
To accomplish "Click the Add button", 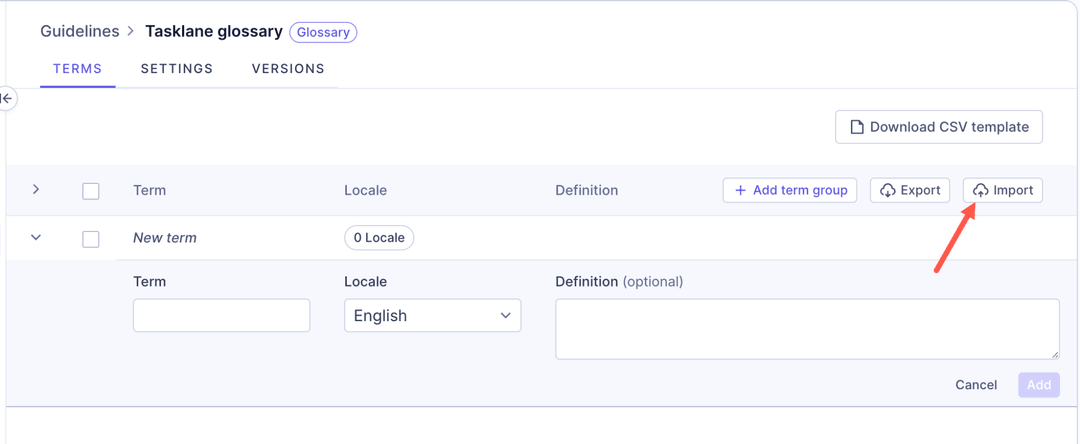I will tap(1039, 385).
